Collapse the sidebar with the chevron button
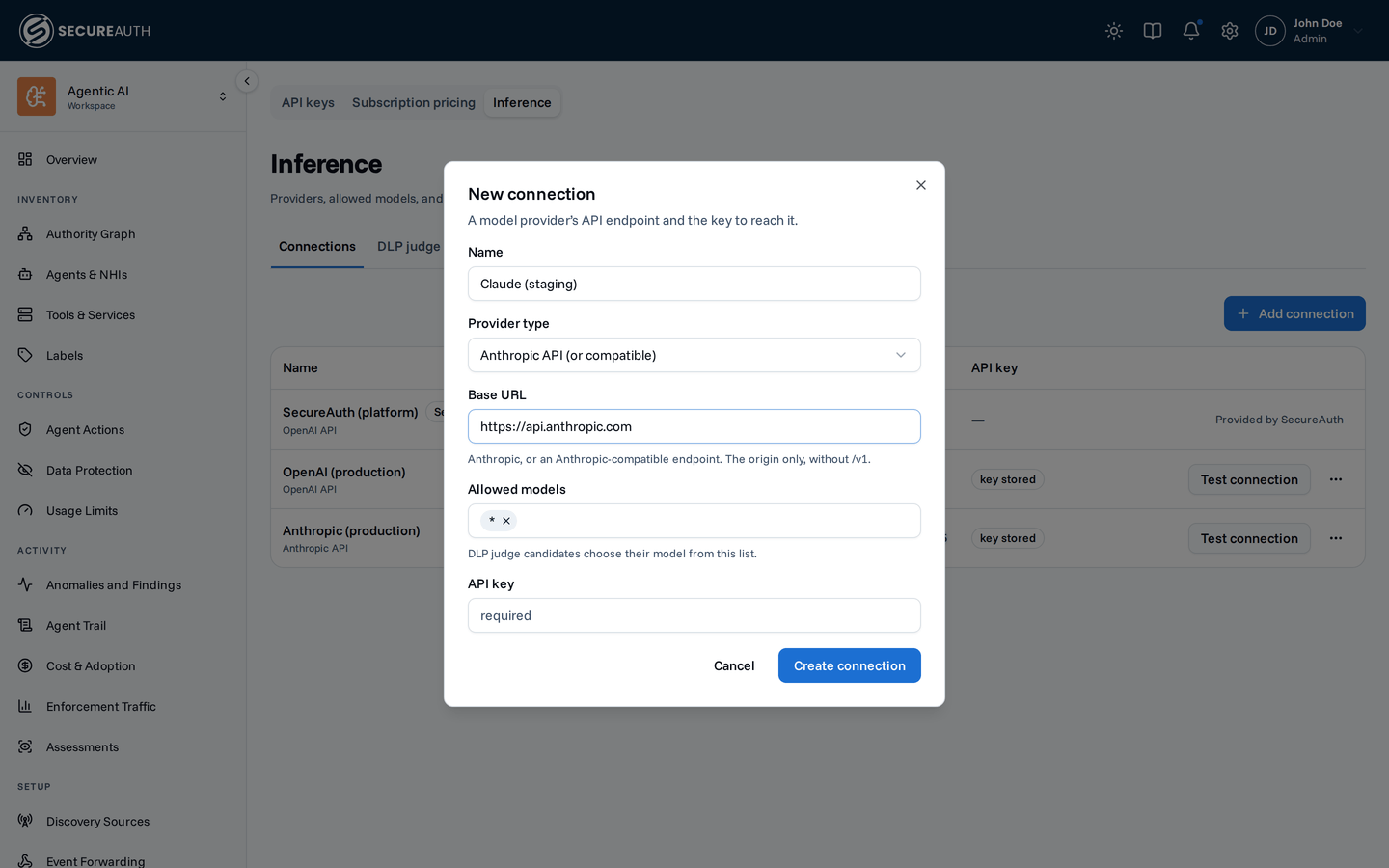This screenshot has height=868, width=1389. [x=247, y=81]
